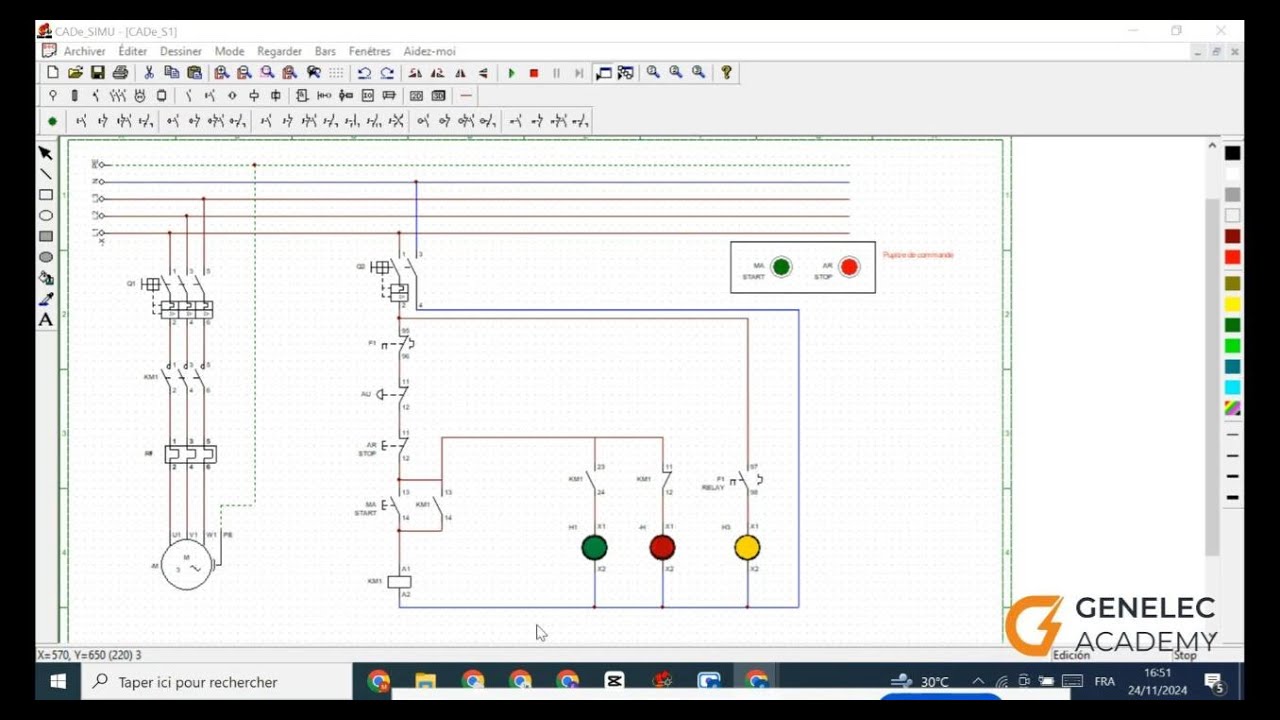1280x720 pixels.
Task: Click the vertical scrollbar of the drawing area
Action: (x=1212, y=377)
